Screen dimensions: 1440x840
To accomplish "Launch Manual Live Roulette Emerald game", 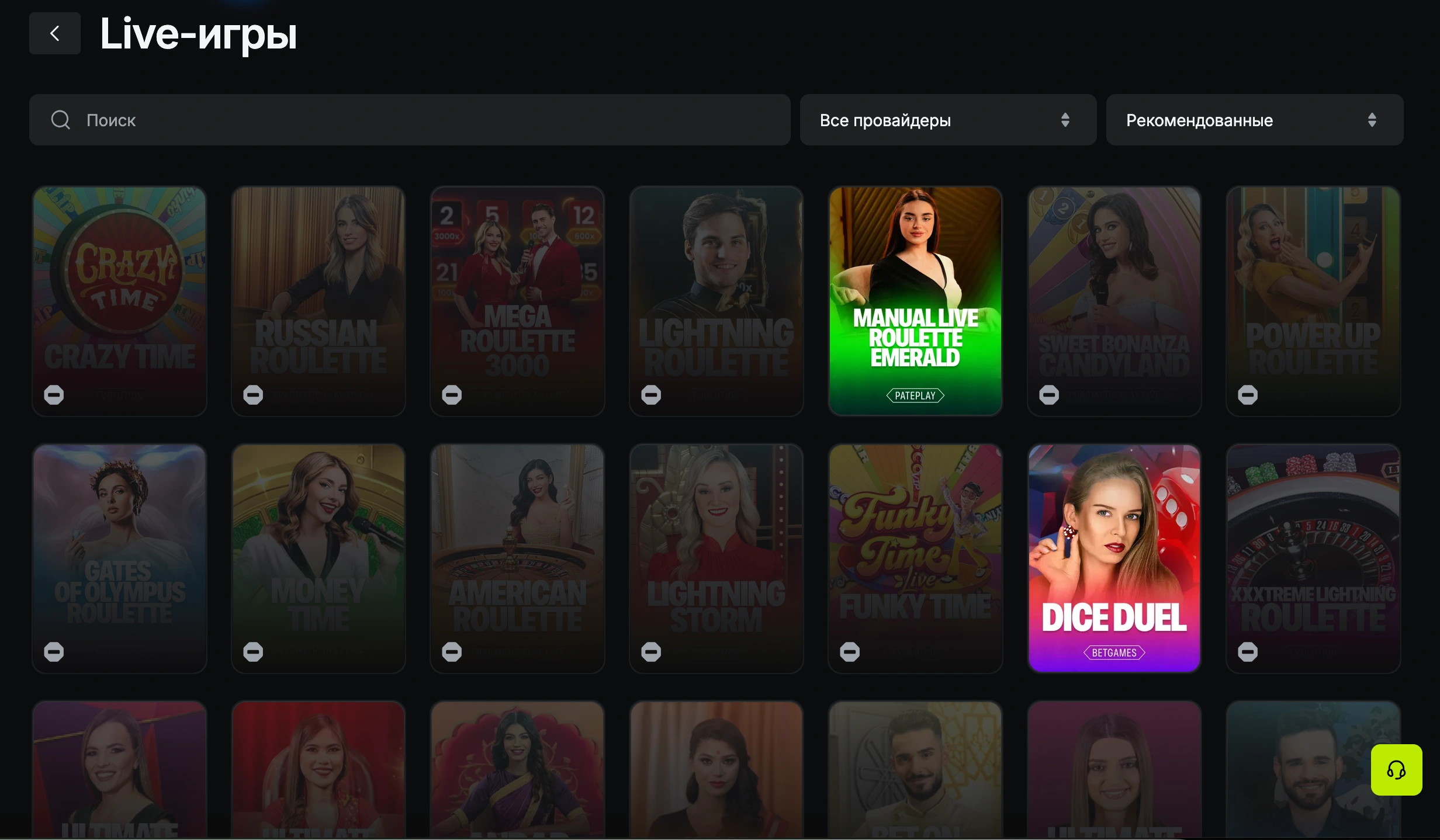I will pyautogui.click(x=915, y=301).
